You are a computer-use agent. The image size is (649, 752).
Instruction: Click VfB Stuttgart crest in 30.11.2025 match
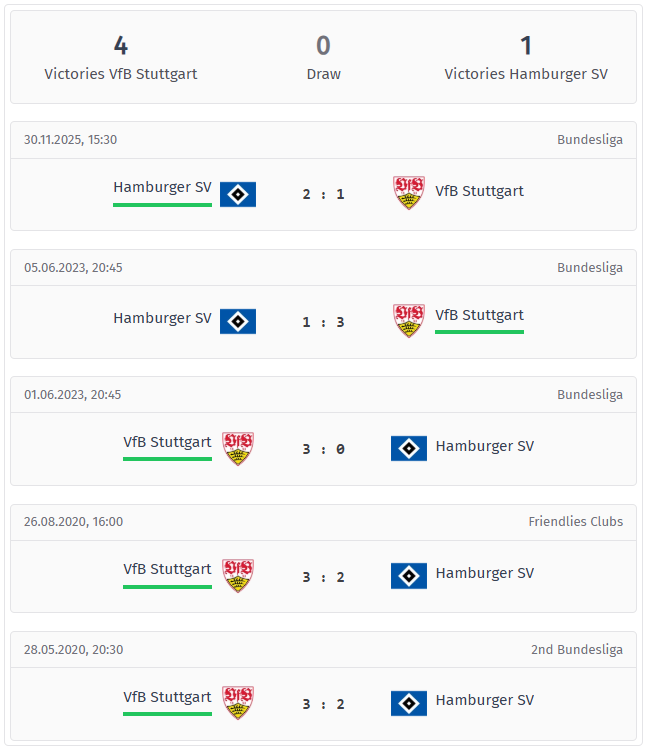click(x=409, y=192)
